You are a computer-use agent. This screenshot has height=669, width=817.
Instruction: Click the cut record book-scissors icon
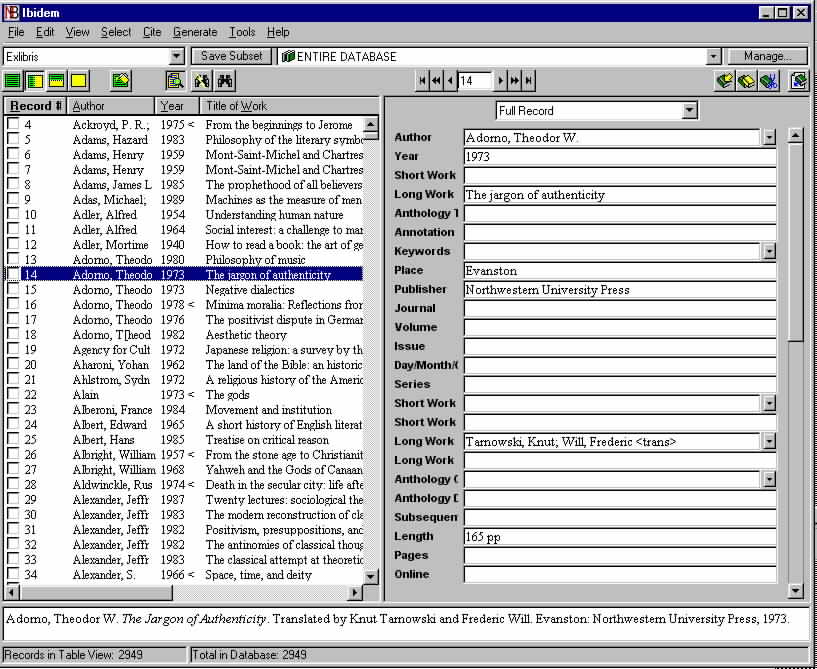769,81
